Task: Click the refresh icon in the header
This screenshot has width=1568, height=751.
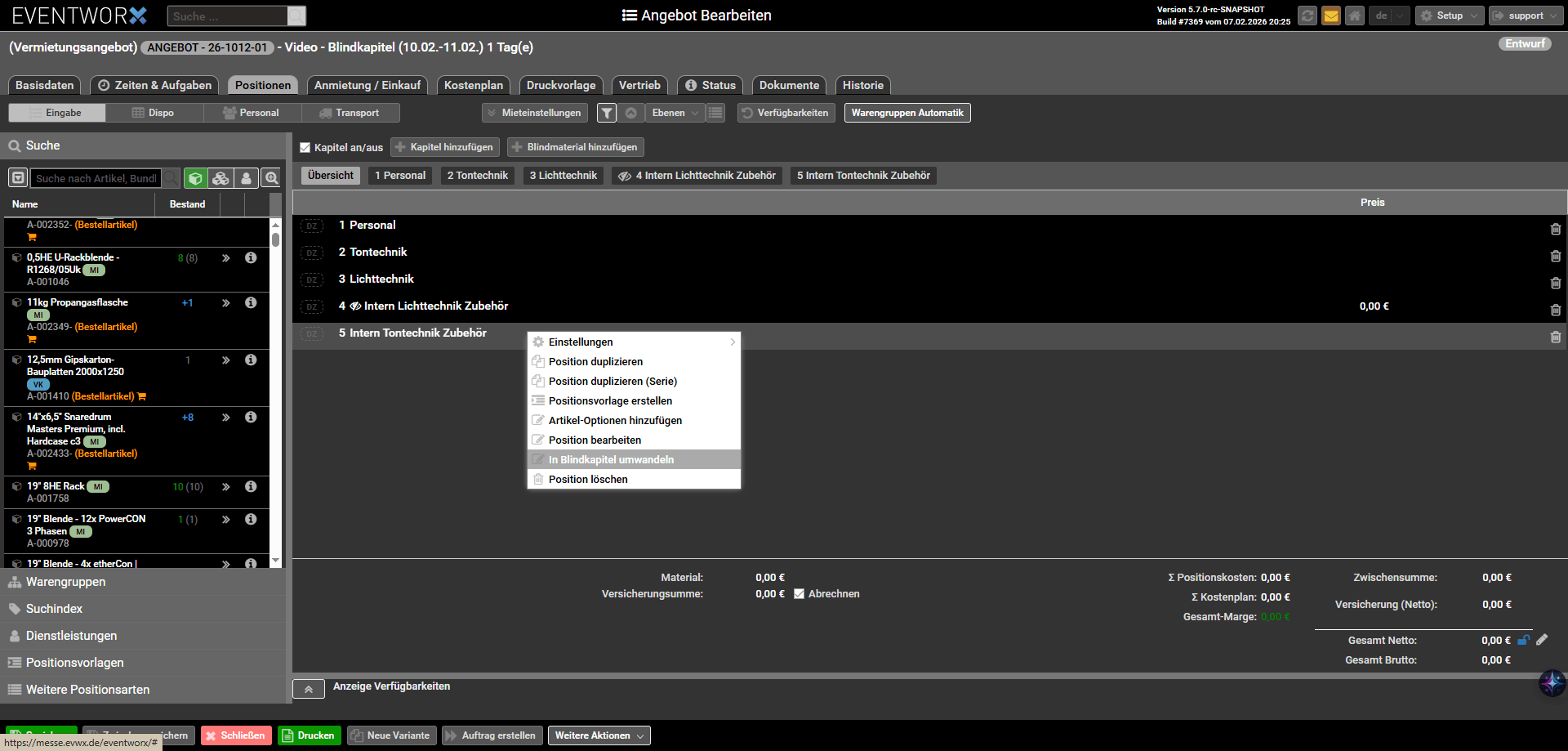Action: point(1307,16)
